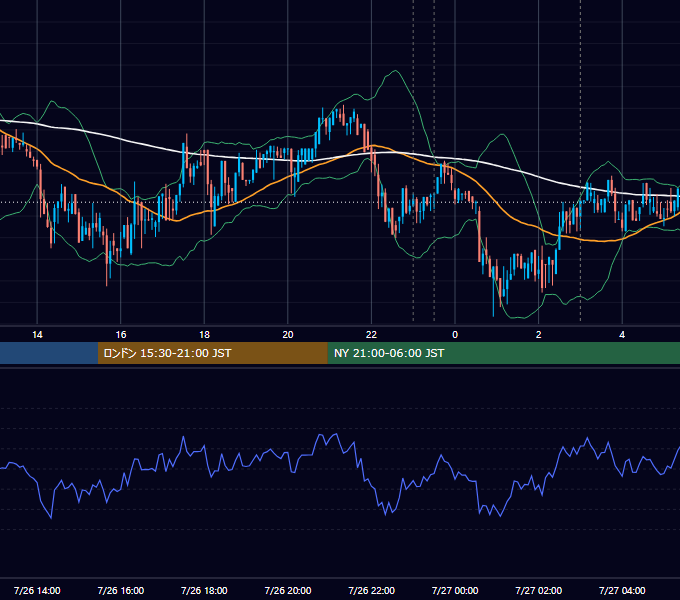Click the 7/27 04:00 date label

(x=622, y=590)
